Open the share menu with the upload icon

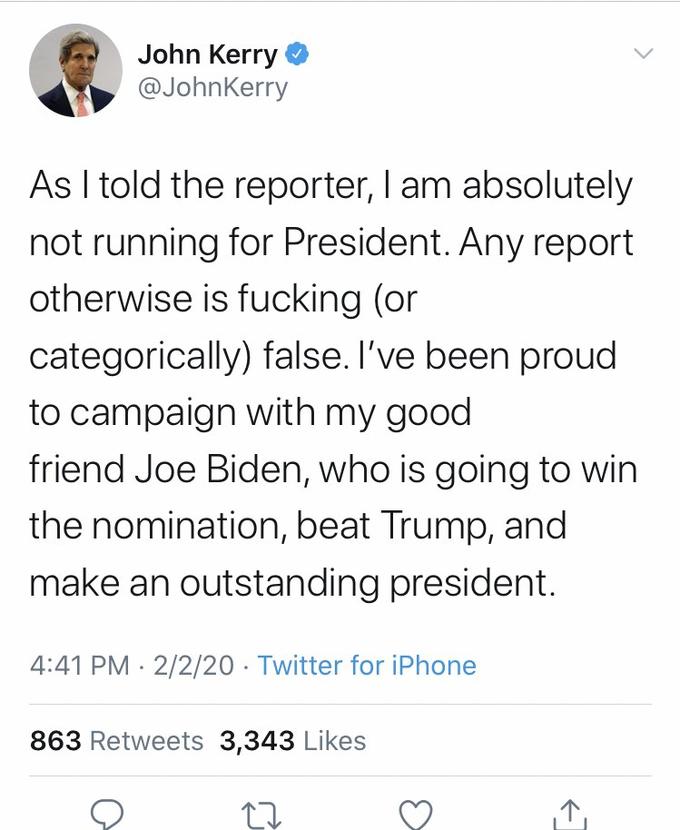[x=571, y=813]
